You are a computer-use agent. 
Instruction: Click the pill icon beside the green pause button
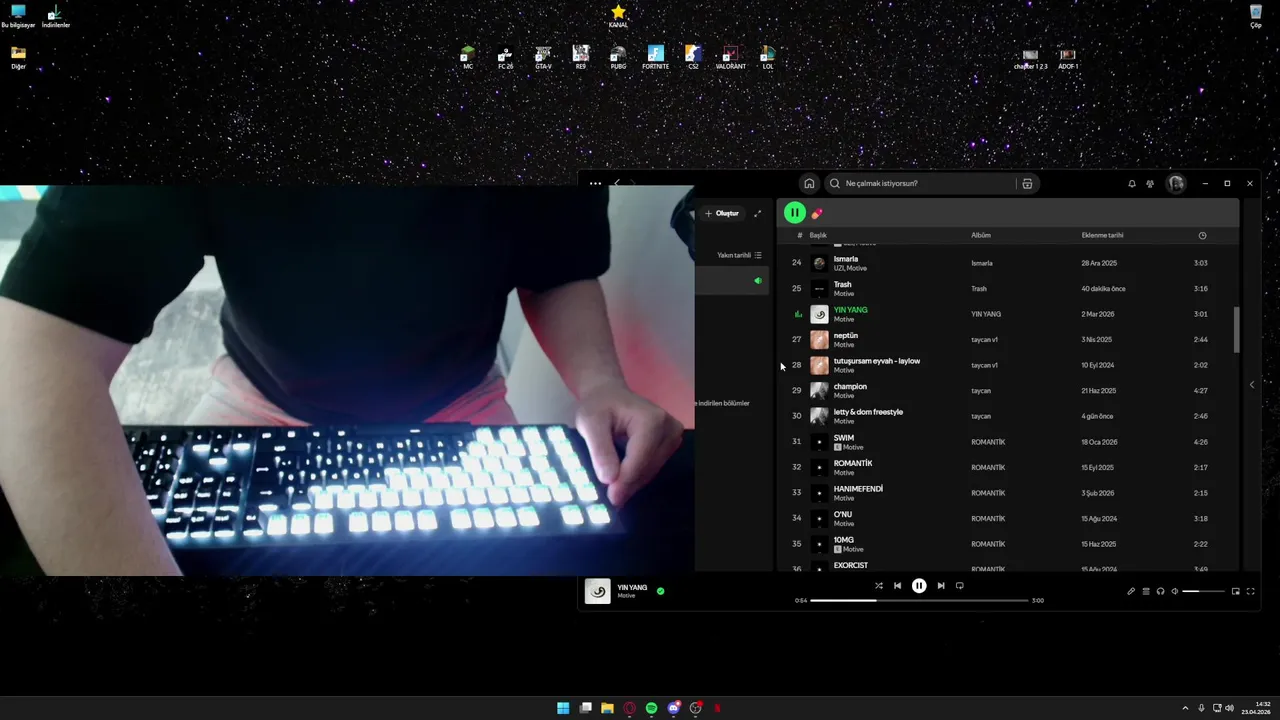pyautogui.click(x=817, y=213)
